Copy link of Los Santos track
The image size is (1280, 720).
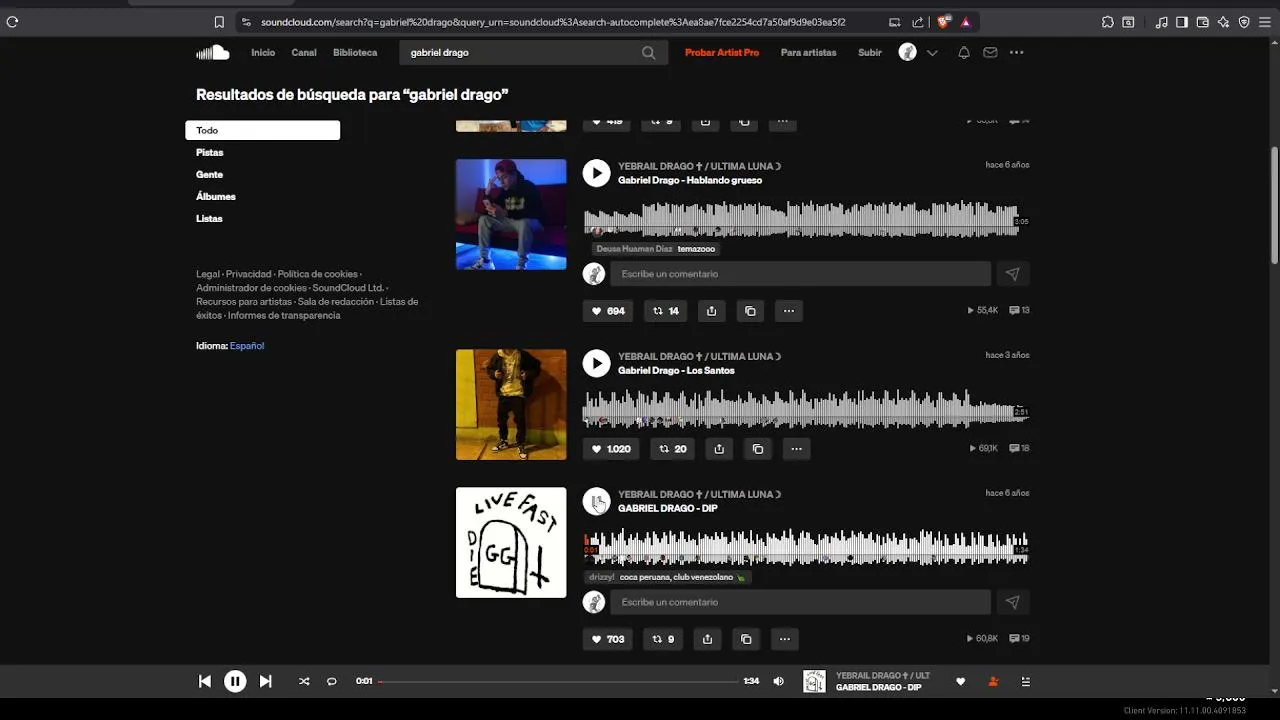point(758,449)
